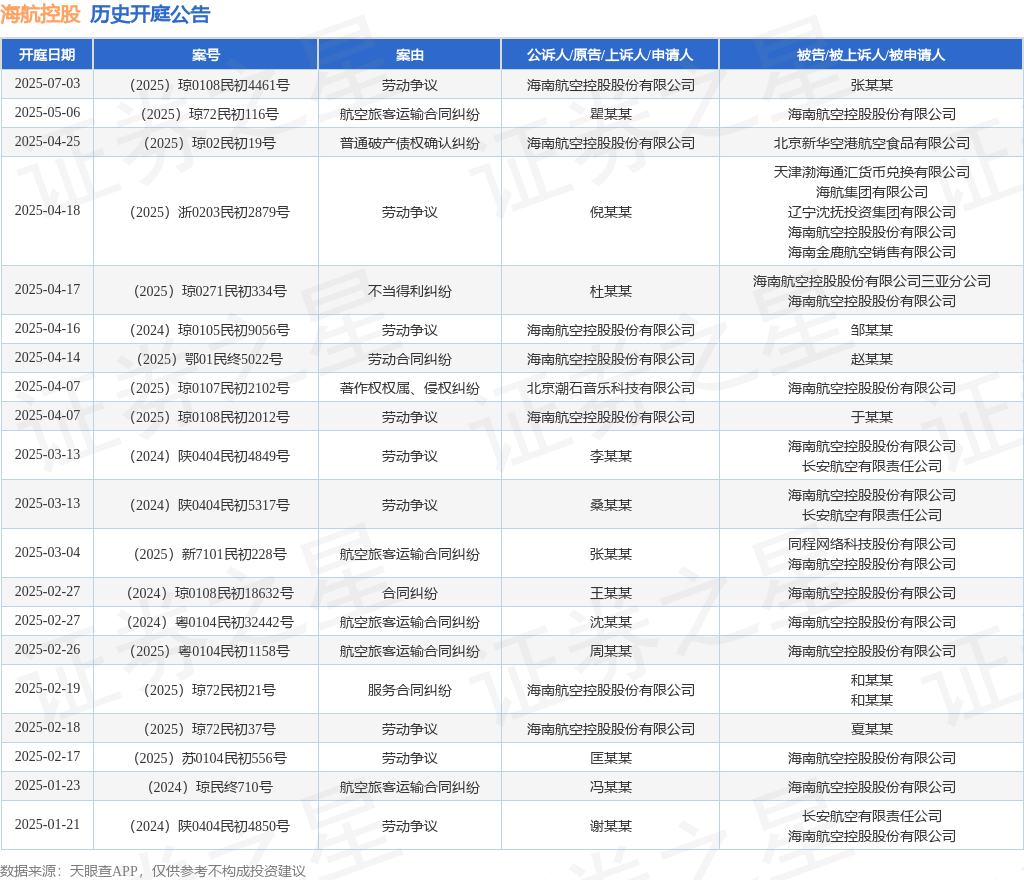
Task: Click plaintiff name 匡某某
Action: tap(611, 759)
